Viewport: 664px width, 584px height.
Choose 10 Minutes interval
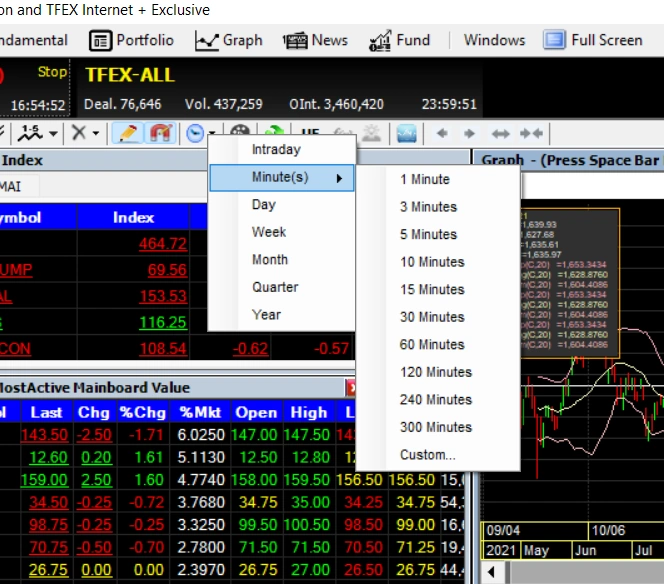pyautogui.click(x=438, y=262)
